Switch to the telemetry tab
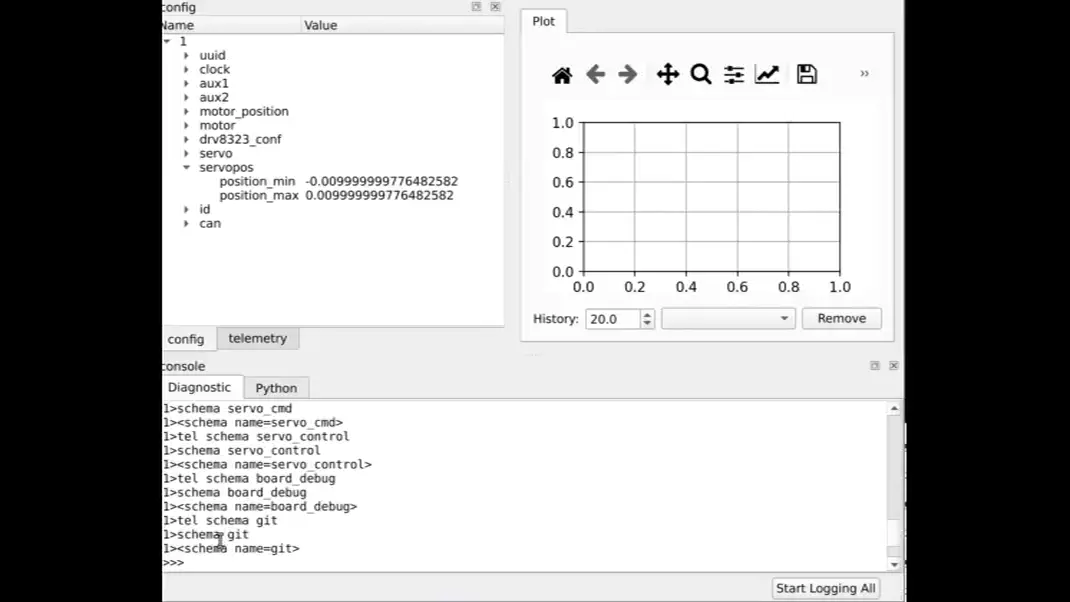Viewport: 1070px width, 602px height. click(x=257, y=339)
